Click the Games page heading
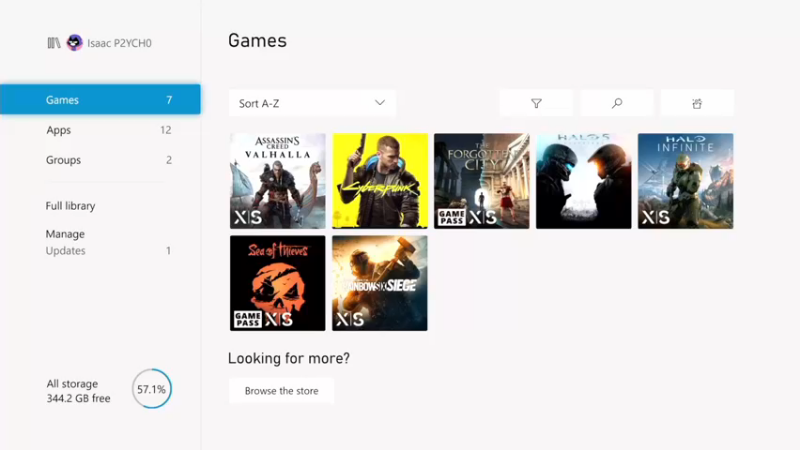The image size is (800, 450). 257,40
